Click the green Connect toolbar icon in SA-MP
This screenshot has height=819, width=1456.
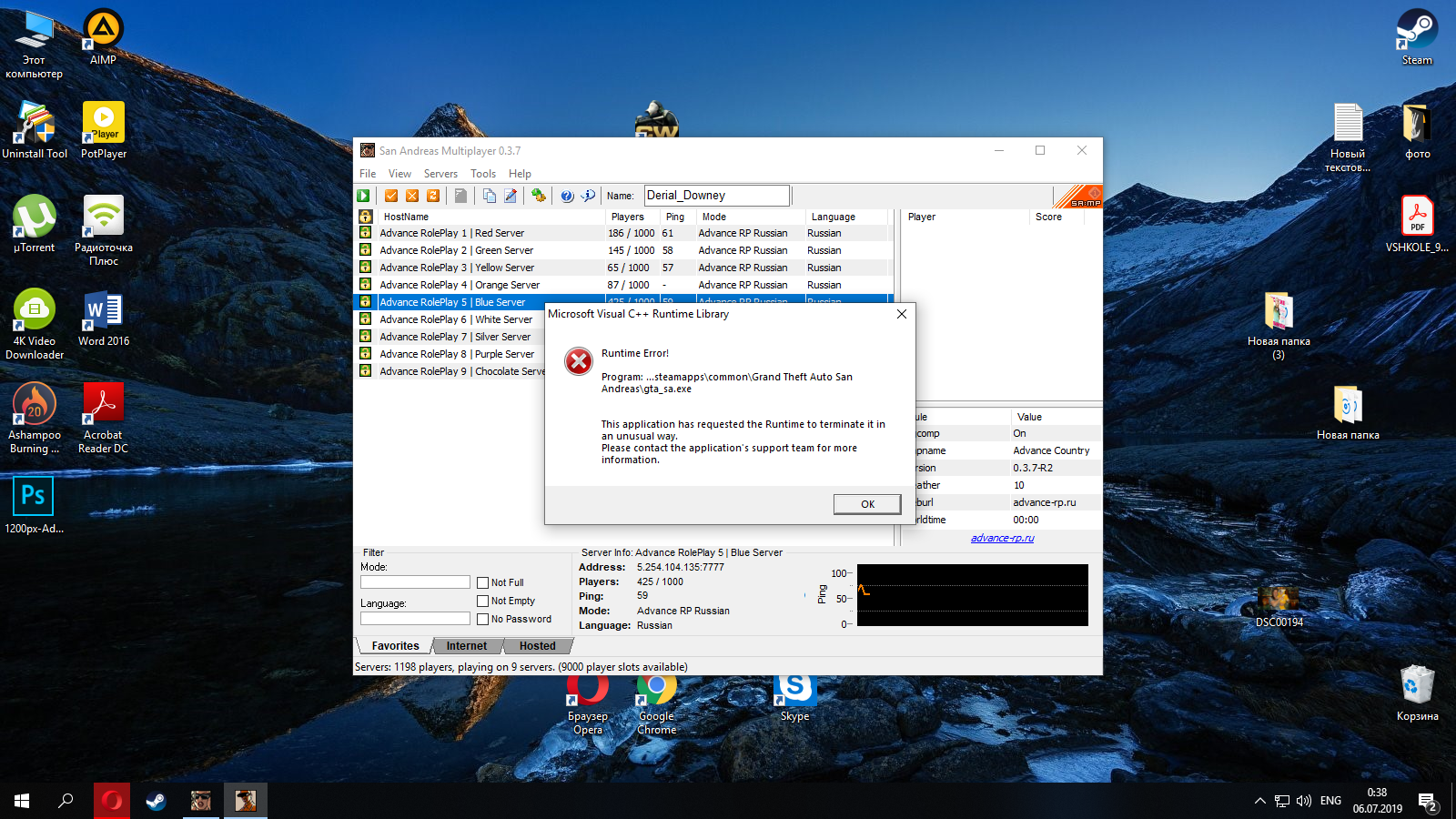click(363, 196)
